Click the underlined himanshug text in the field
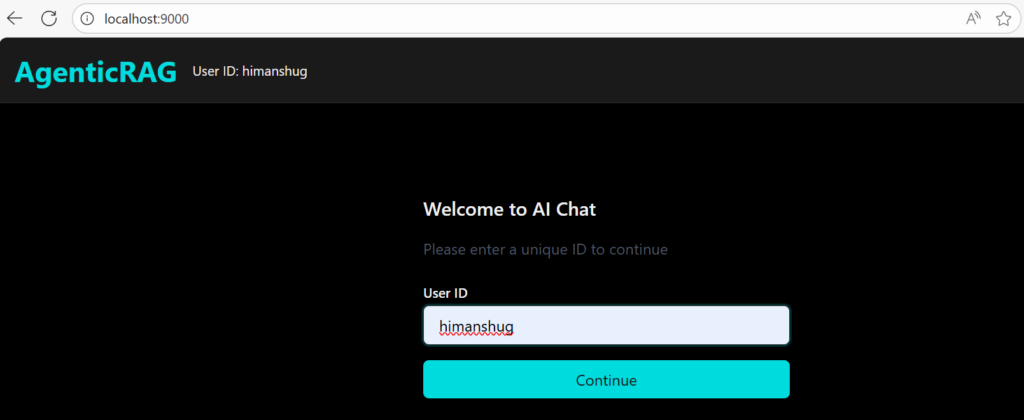 pos(476,326)
